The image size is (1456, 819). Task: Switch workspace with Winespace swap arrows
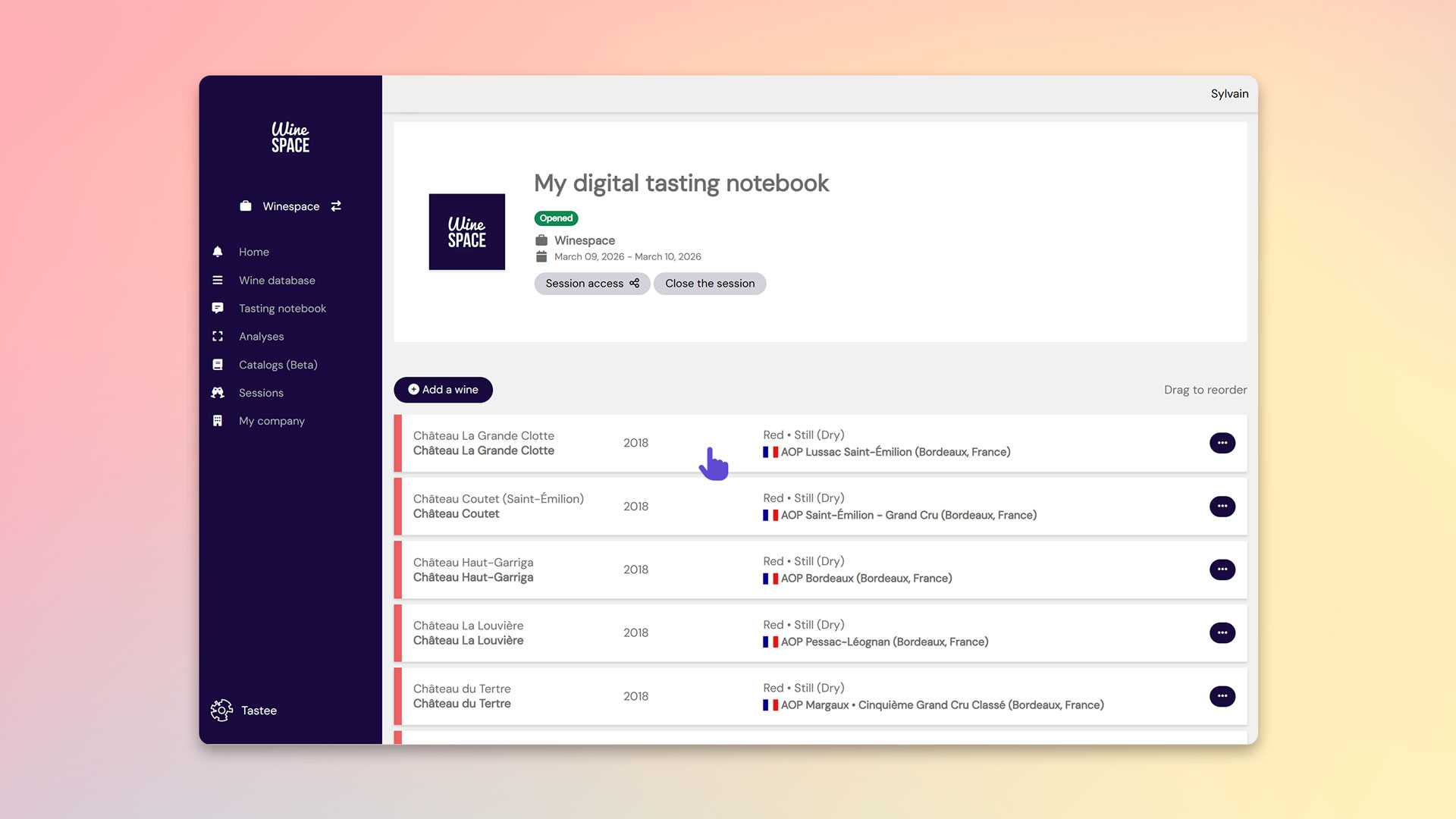(x=336, y=206)
